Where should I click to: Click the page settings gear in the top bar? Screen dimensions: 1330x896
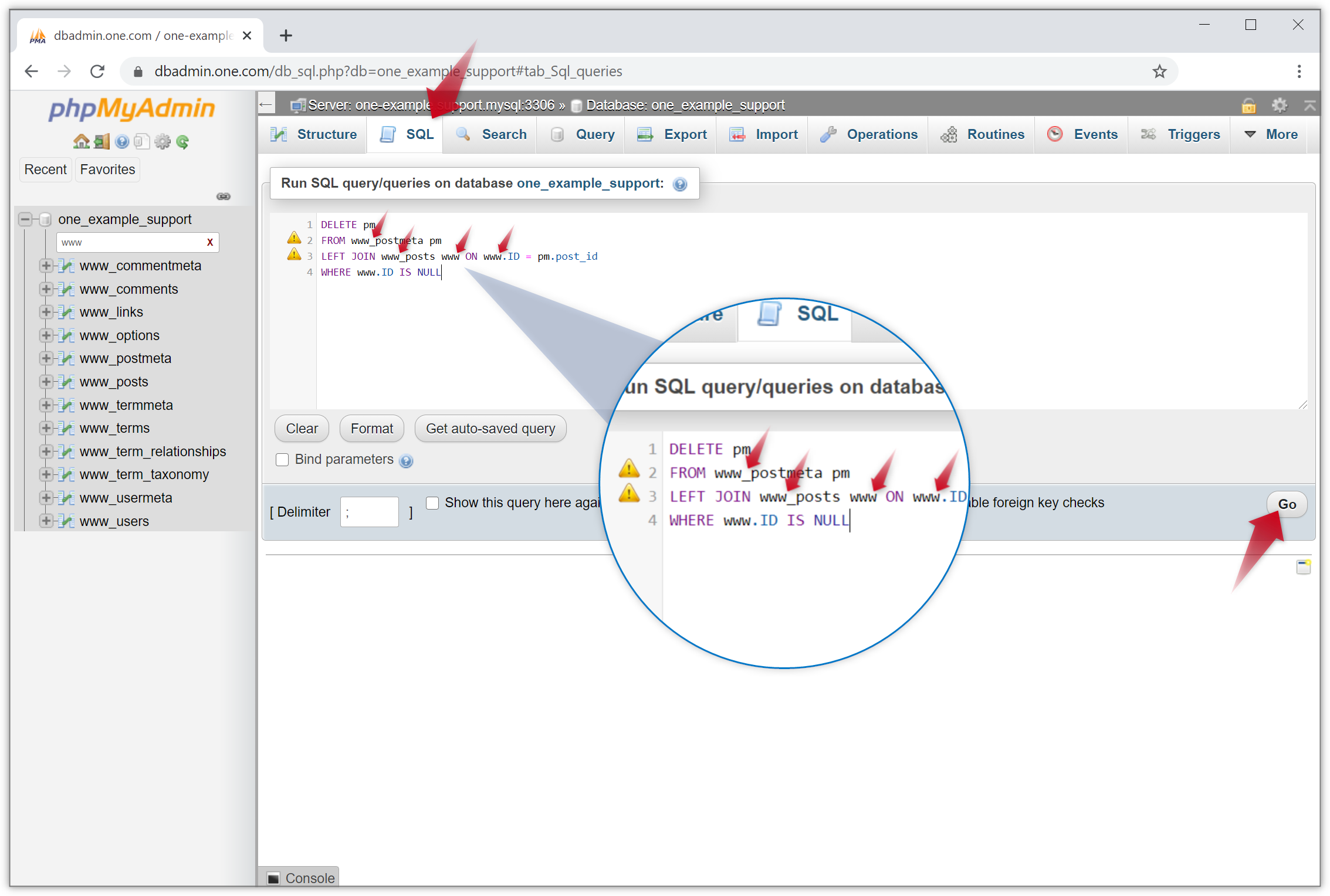[1279, 106]
